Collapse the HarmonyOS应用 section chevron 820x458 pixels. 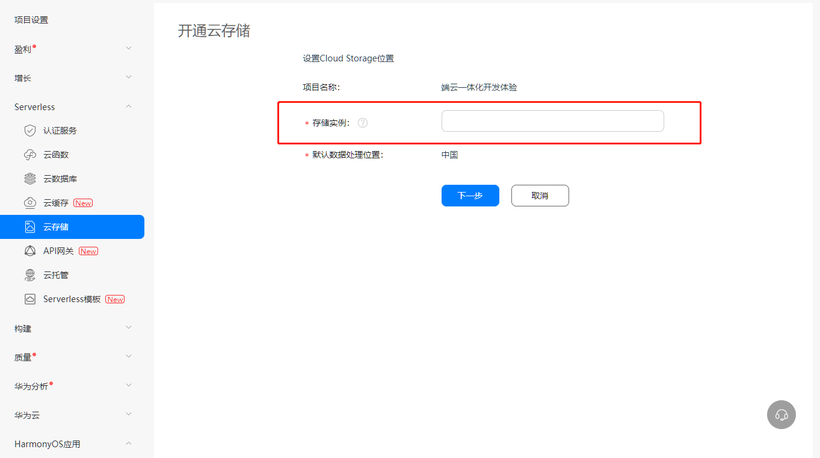(129, 443)
